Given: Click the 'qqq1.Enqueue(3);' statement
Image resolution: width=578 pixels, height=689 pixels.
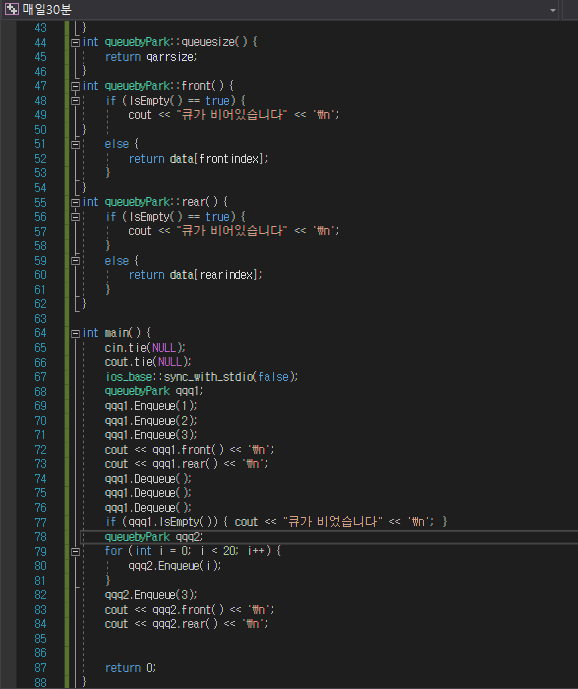Looking at the screenshot, I should [151, 435].
